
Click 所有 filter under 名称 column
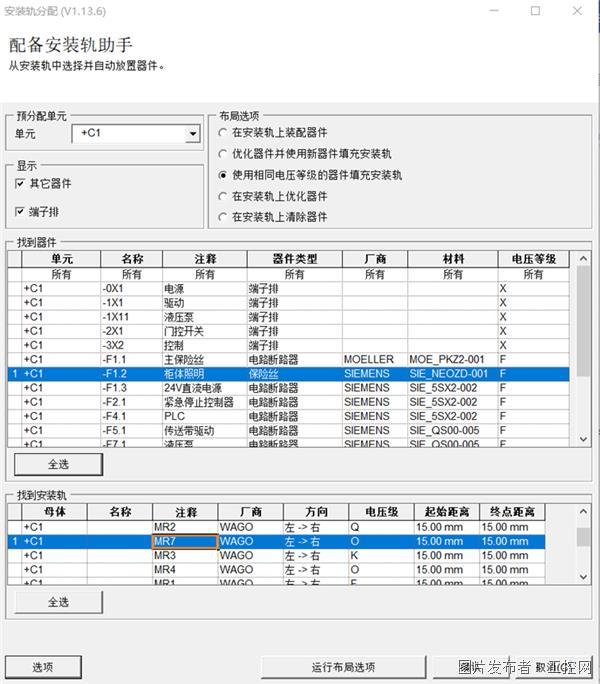pos(131,274)
